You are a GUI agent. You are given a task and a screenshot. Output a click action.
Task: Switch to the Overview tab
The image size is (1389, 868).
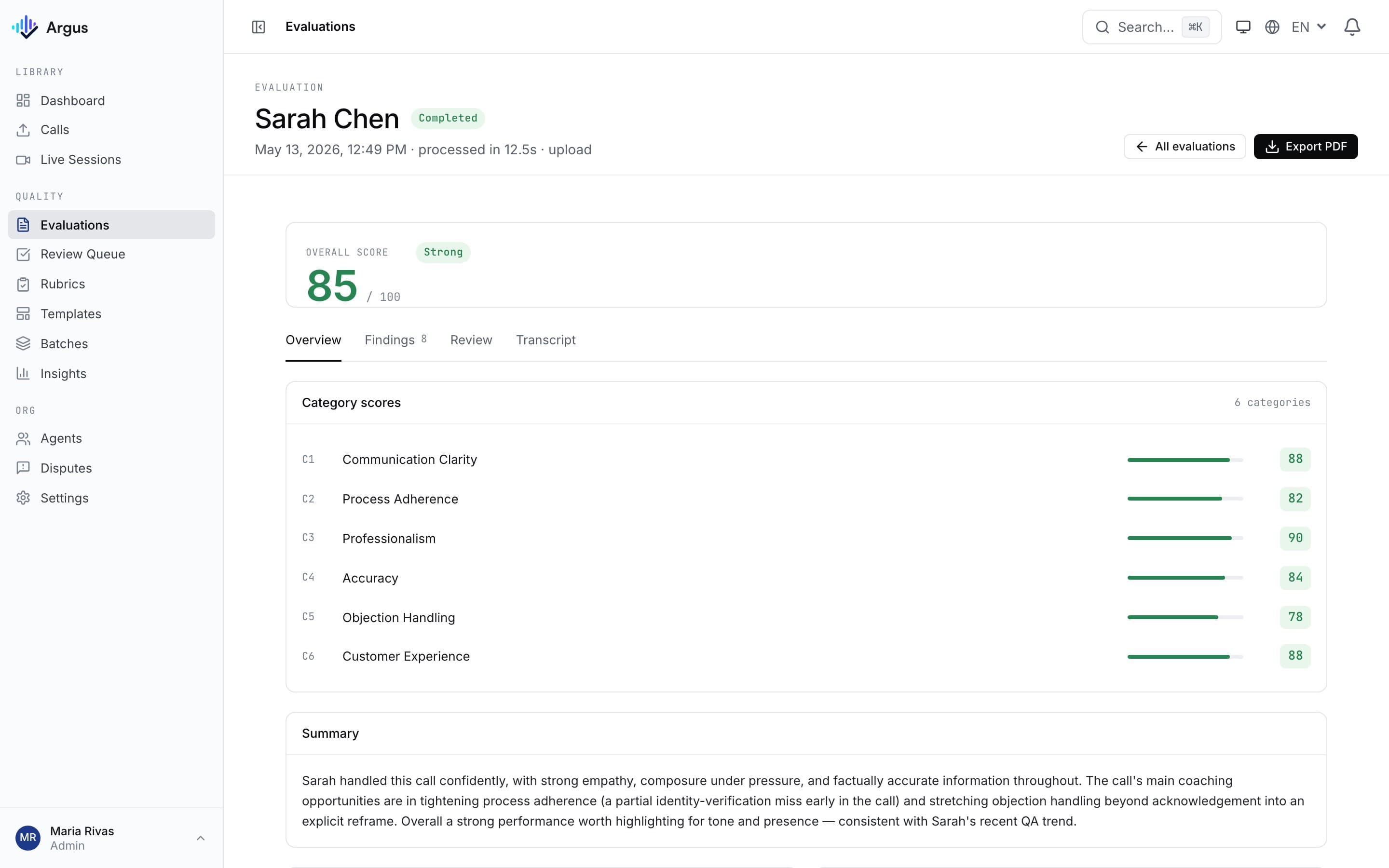(x=313, y=340)
